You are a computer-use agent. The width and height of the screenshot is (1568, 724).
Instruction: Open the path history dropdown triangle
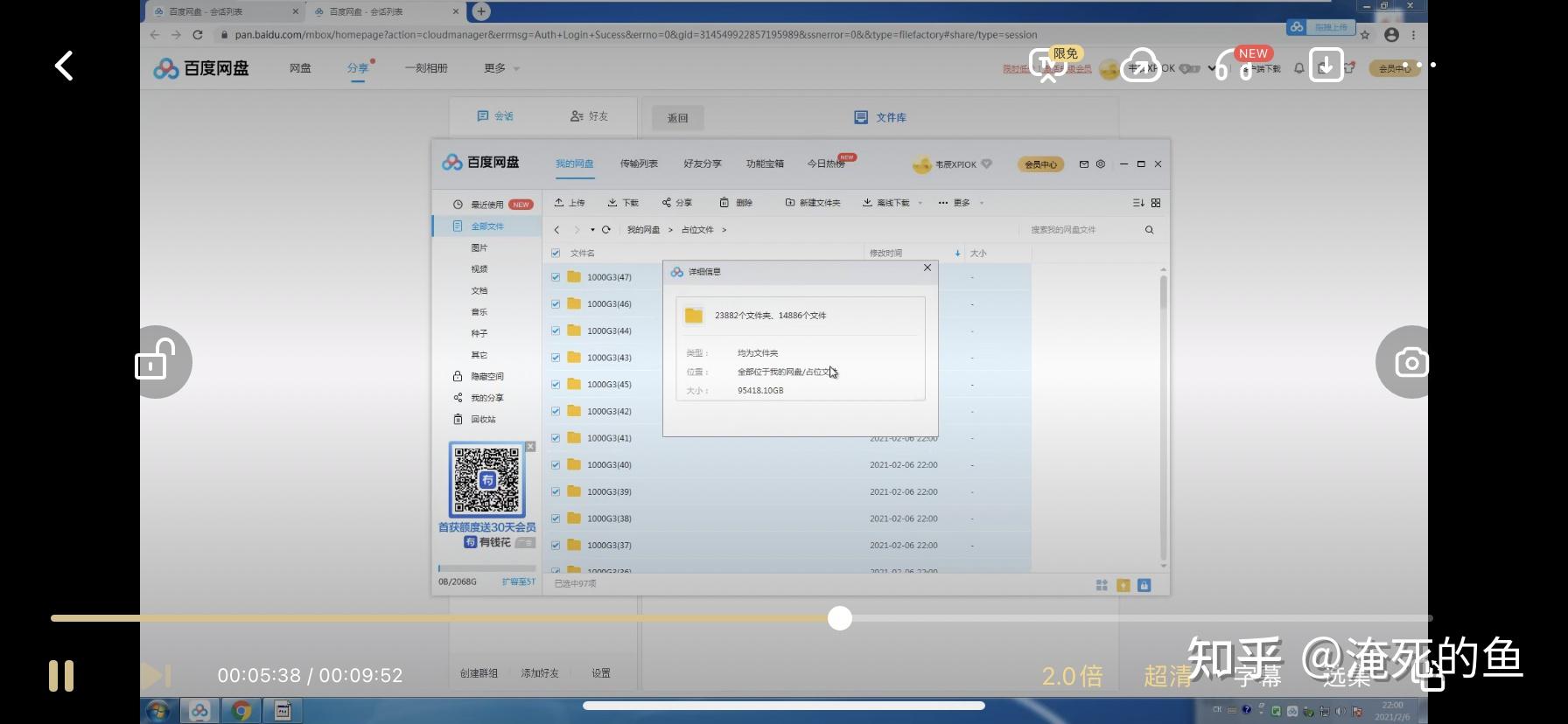(592, 230)
